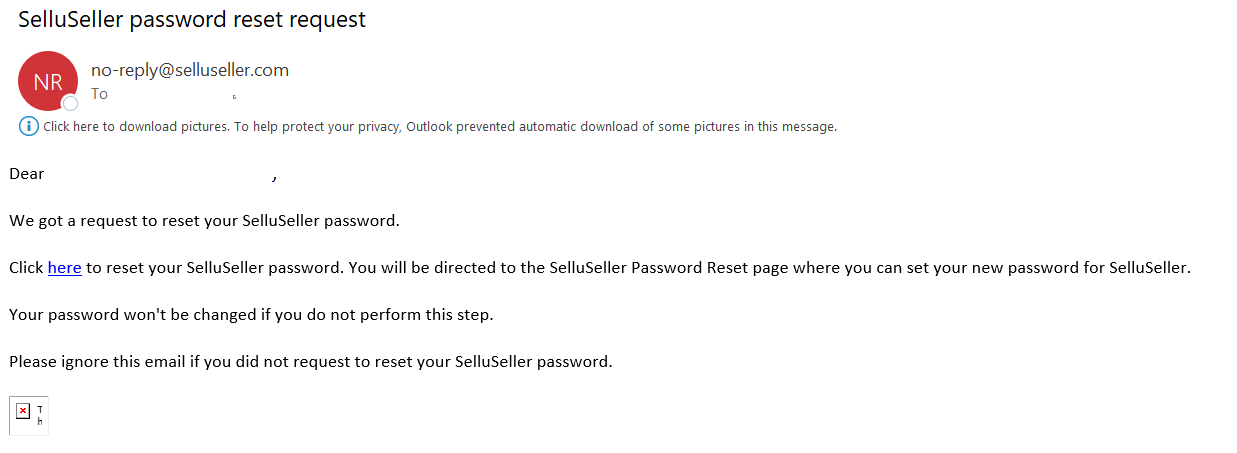Click the no-reply@selluseller.com sender address

pos(190,70)
